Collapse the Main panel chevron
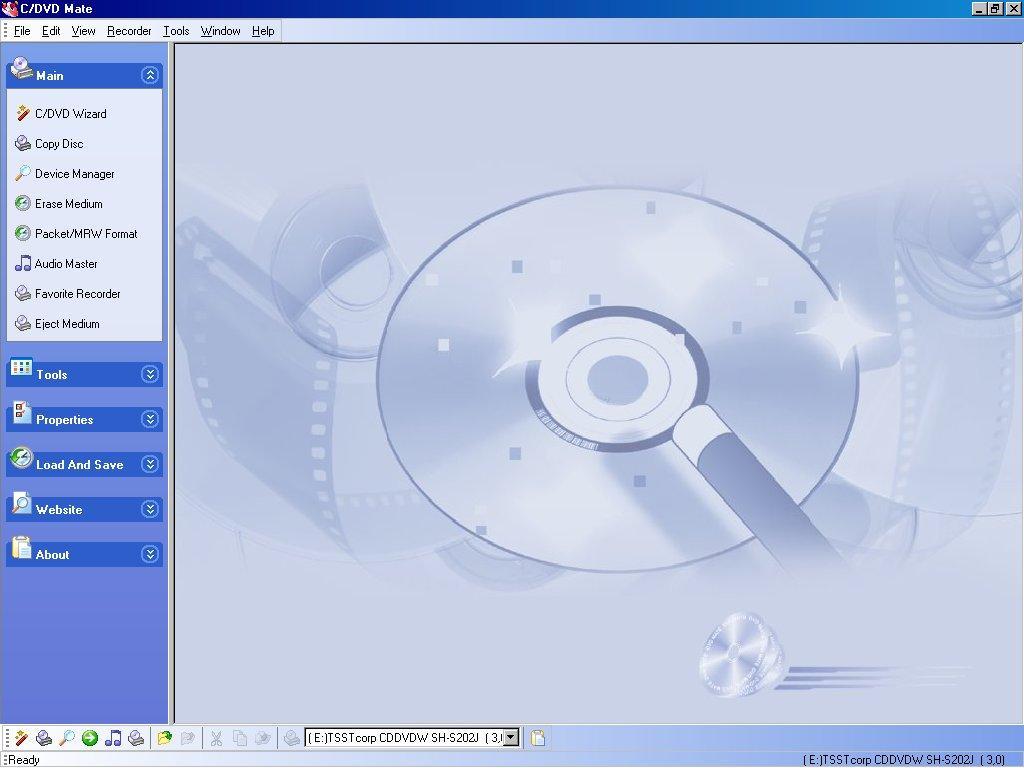This screenshot has height=768, width=1024. coord(150,76)
